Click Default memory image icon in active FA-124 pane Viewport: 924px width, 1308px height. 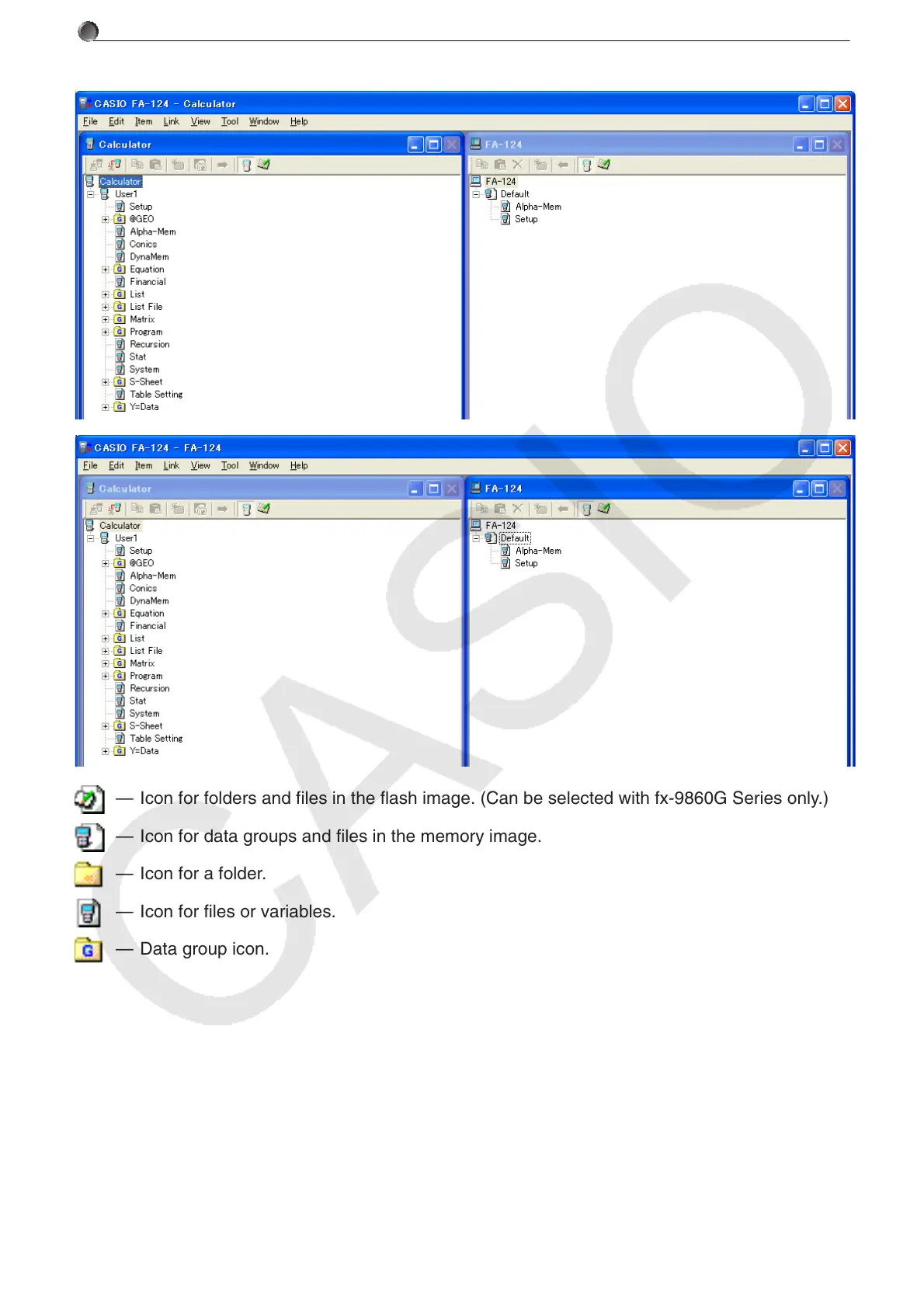click(491, 538)
